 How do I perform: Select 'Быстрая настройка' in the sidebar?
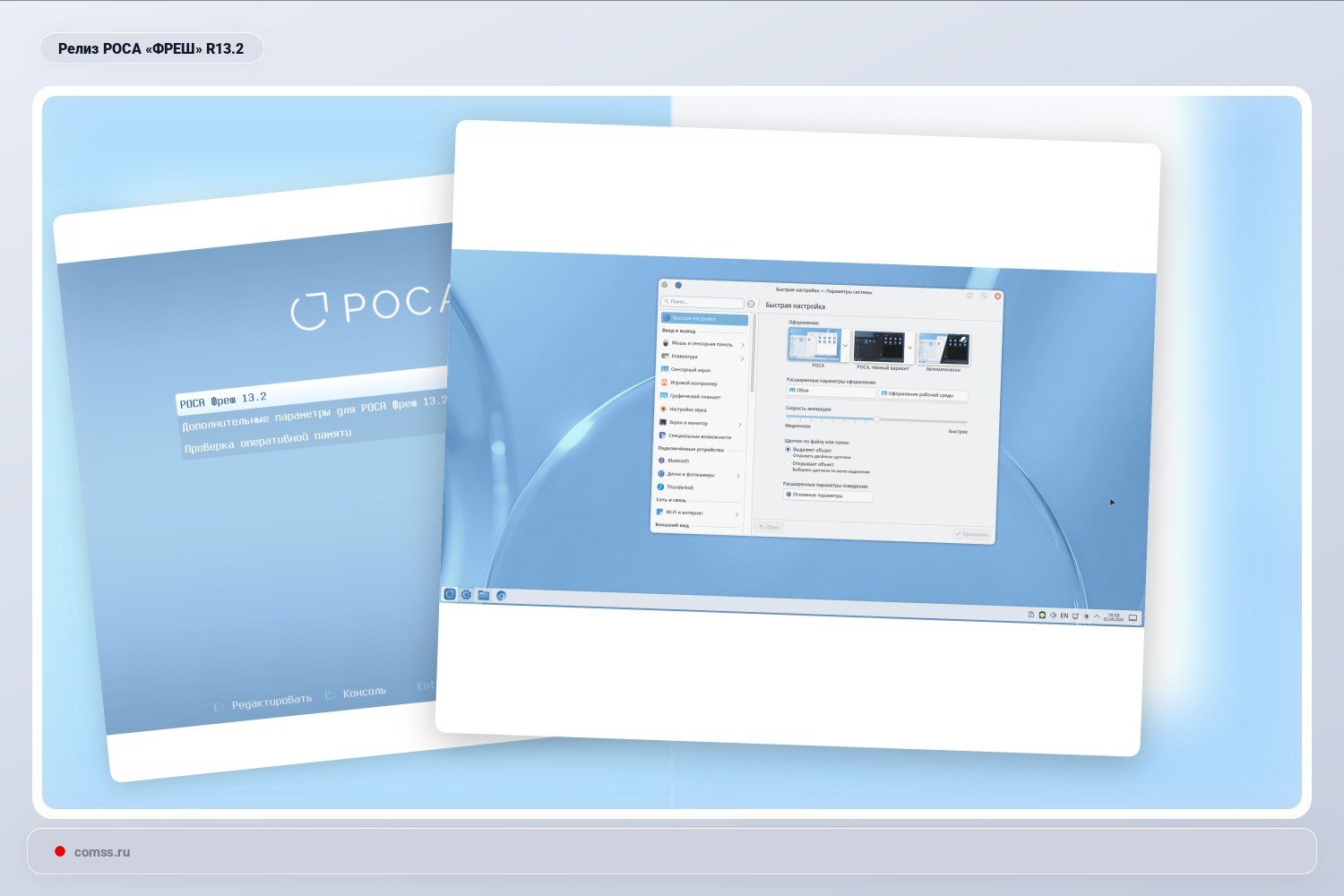coord(704,318)
